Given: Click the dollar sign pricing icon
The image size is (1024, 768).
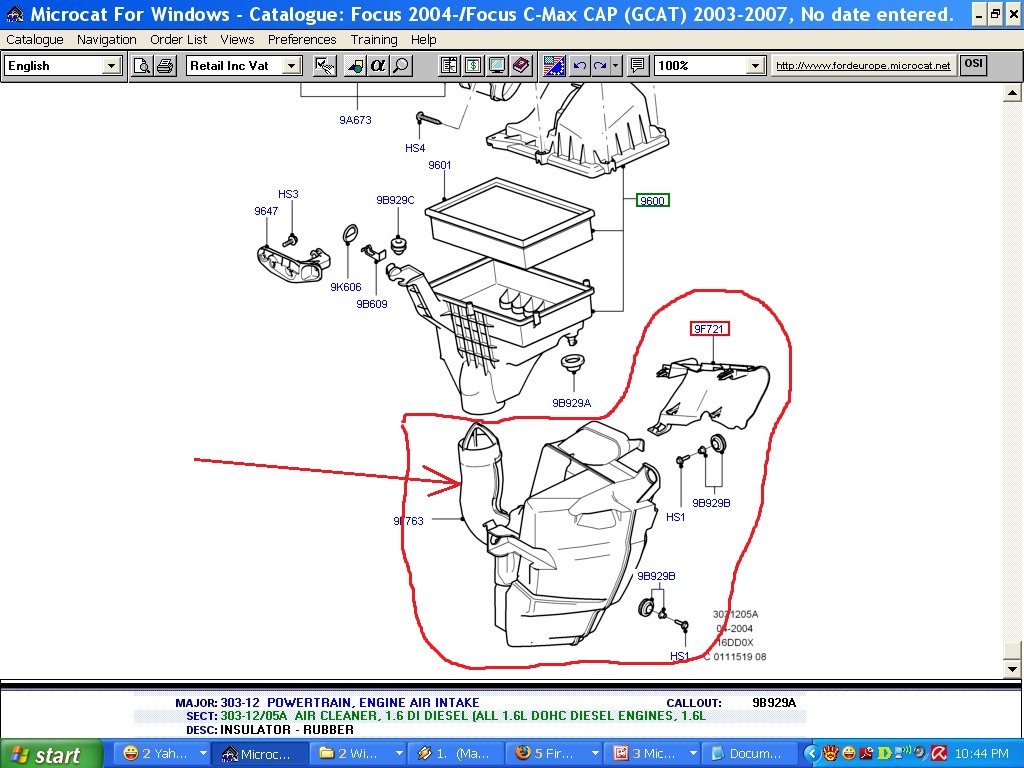Looking at the screenshot, I should 473,66.
